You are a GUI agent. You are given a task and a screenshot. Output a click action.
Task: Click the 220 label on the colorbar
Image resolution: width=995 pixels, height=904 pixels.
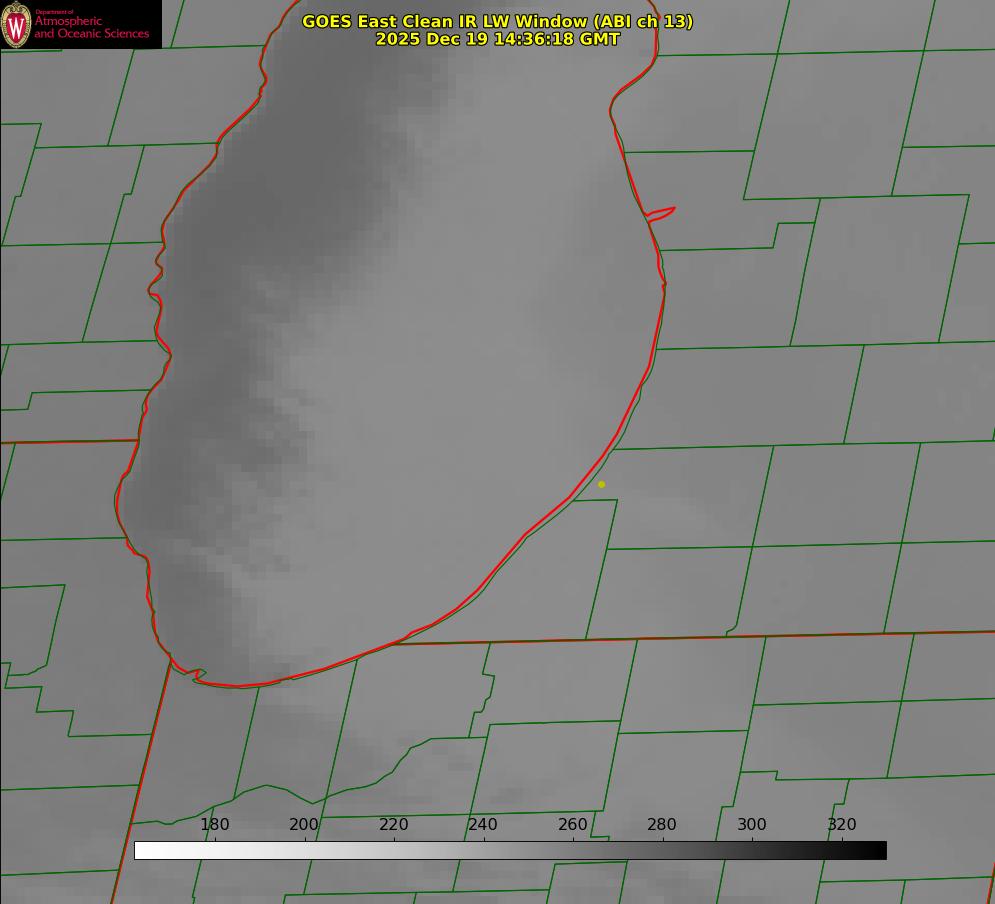pos(393,824)
